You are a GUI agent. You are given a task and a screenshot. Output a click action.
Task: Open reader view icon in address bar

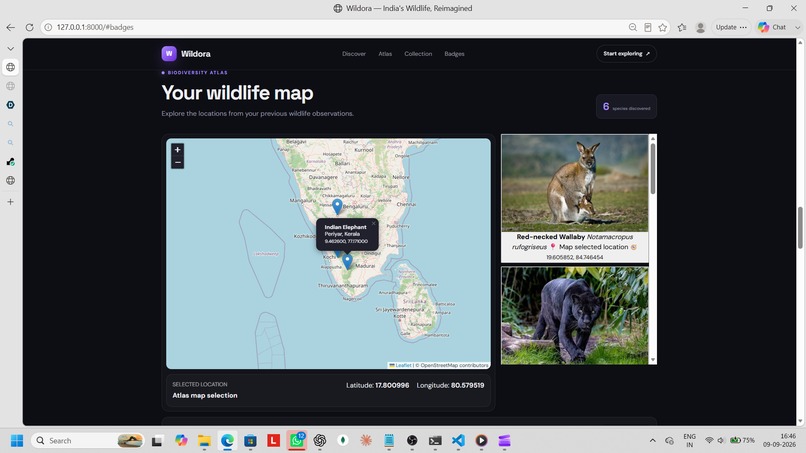pyautogui.click(x=648, y=27)
